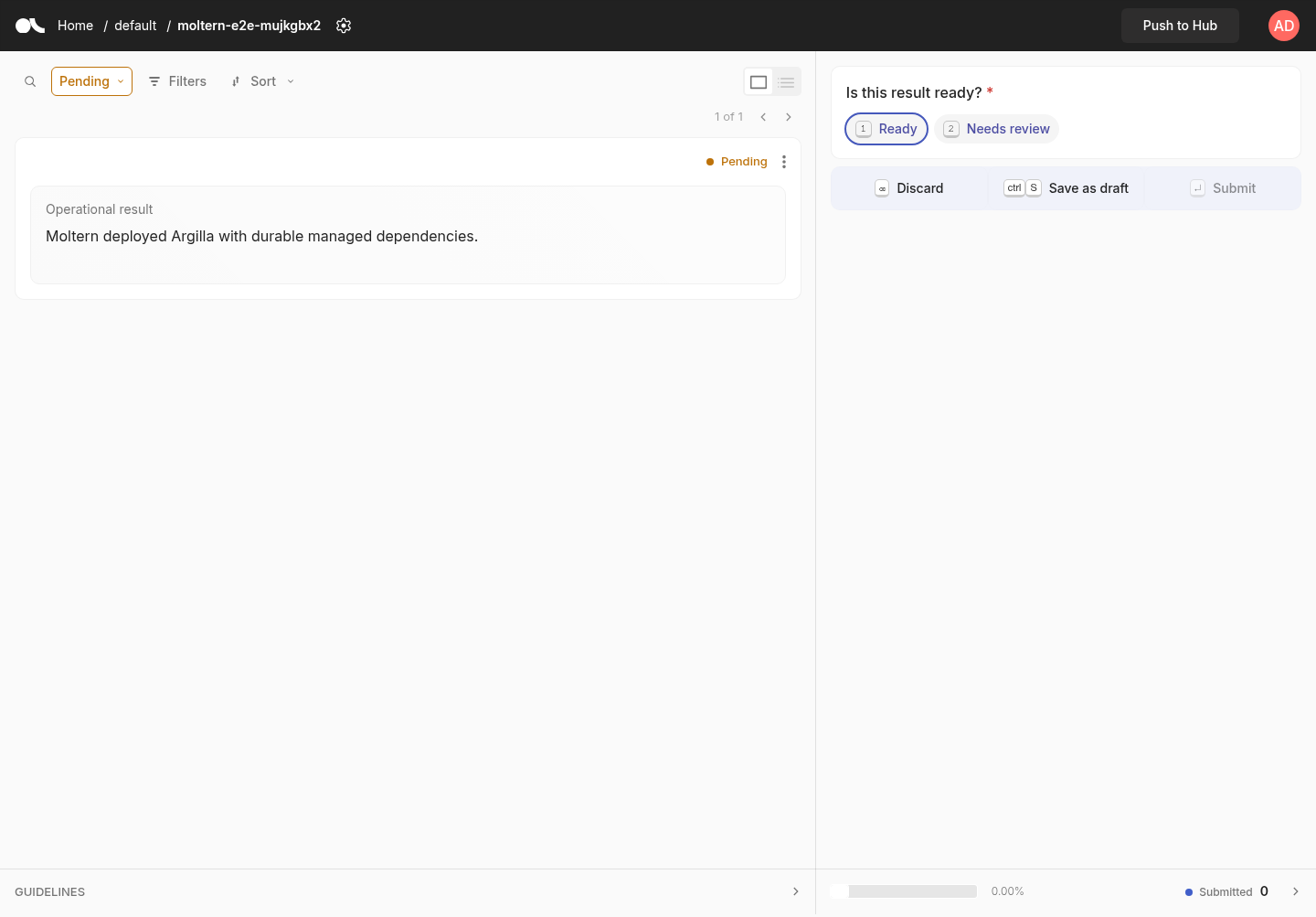
Task: Click the record's Pending status label
Action: 737,162
